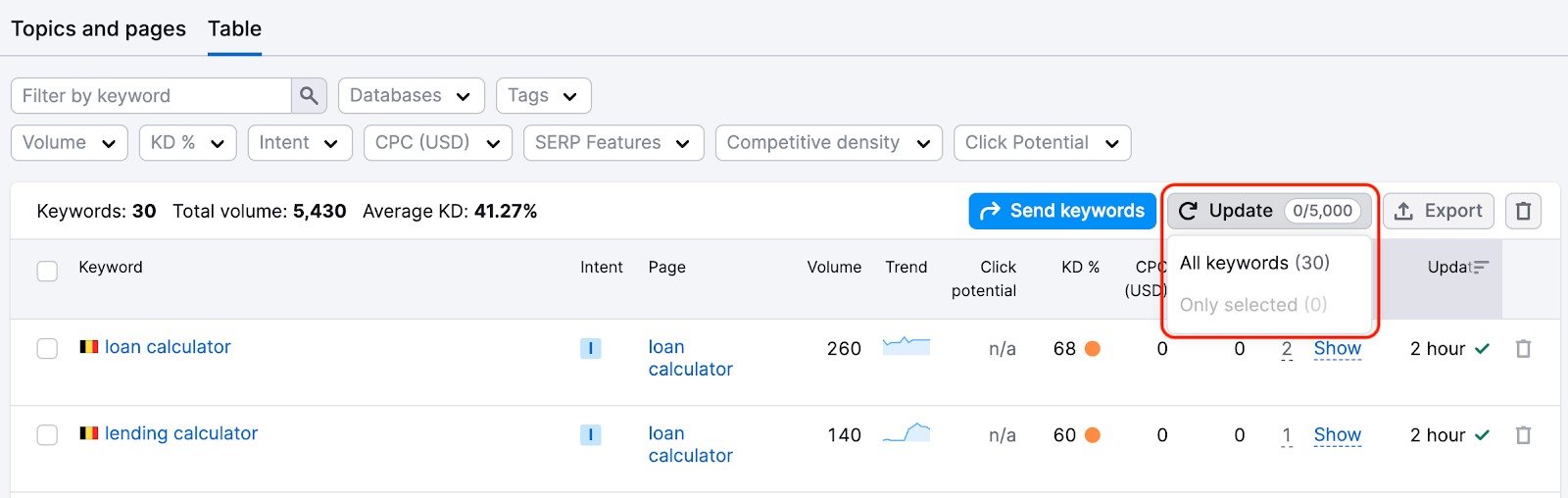Click the magnifying glass search icon
Screen dimensions: 1568x498
tap(309, 96)
